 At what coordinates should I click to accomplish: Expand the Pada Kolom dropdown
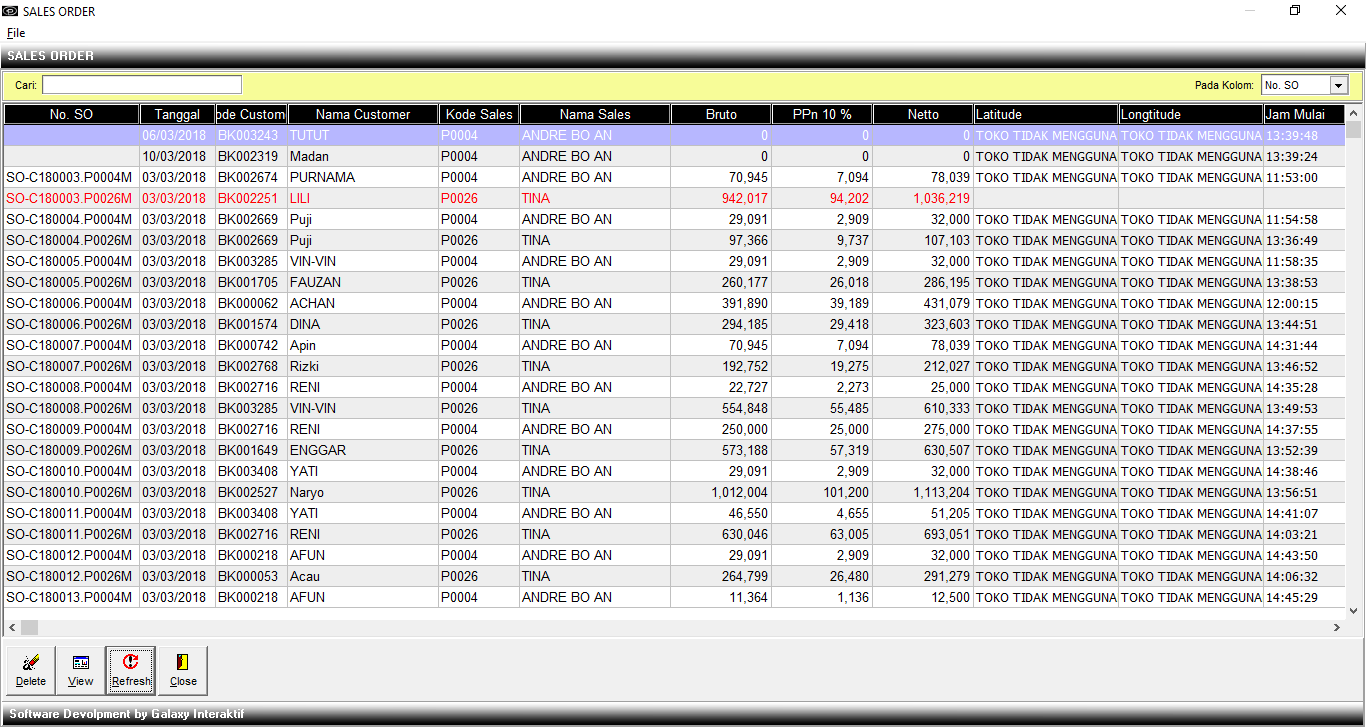[1338, 86]
